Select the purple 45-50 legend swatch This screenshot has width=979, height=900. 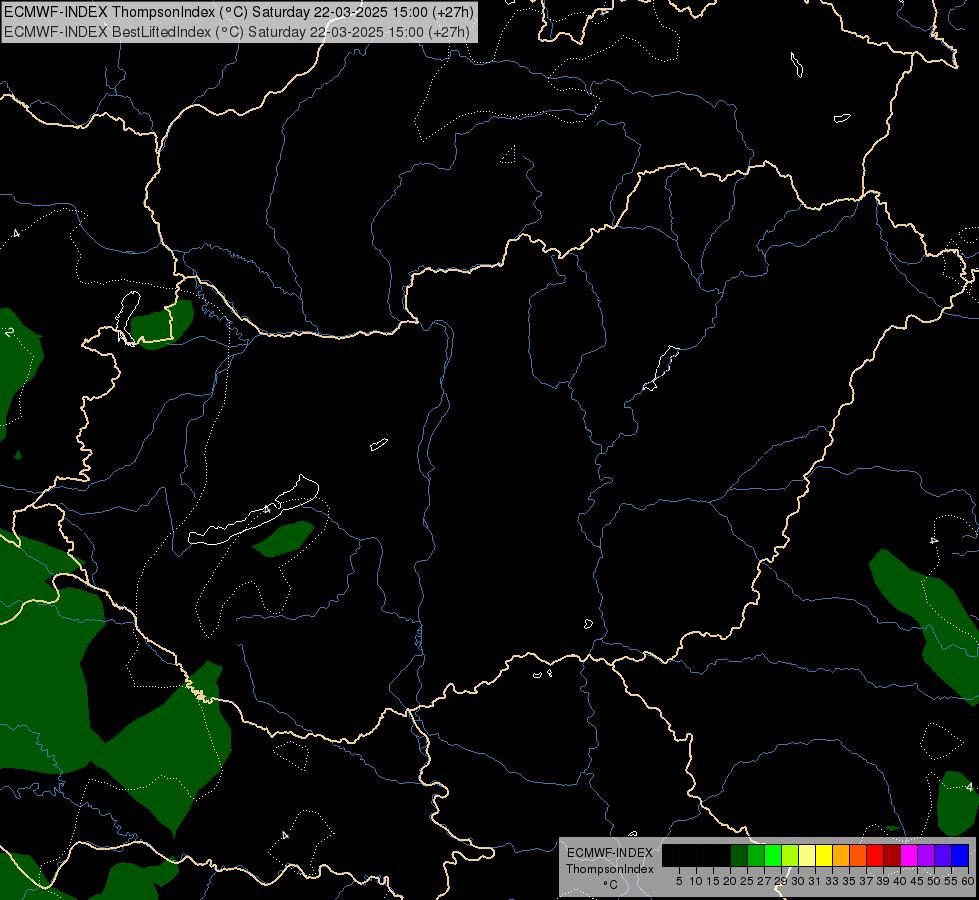click(926, 856)
